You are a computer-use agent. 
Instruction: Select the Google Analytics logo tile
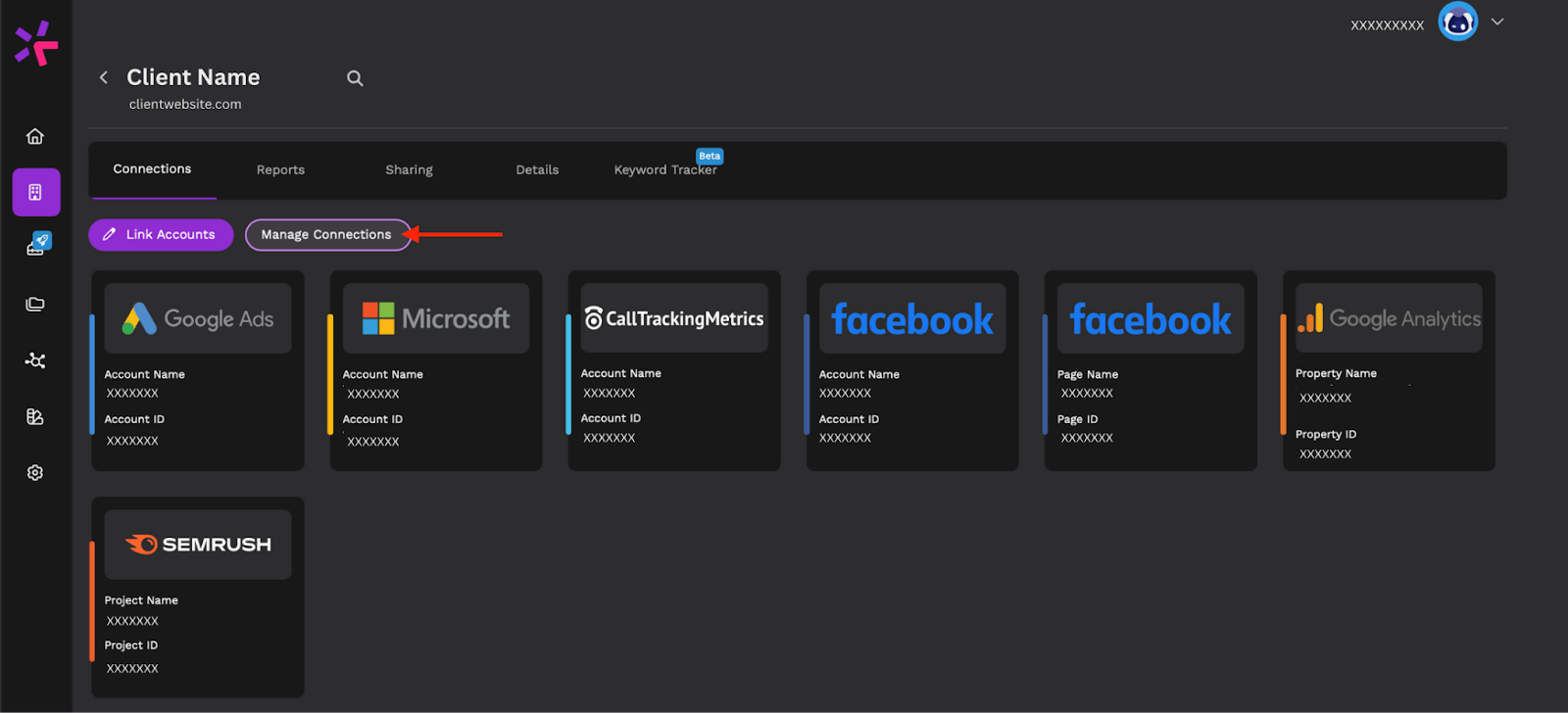click(1389, 318)
